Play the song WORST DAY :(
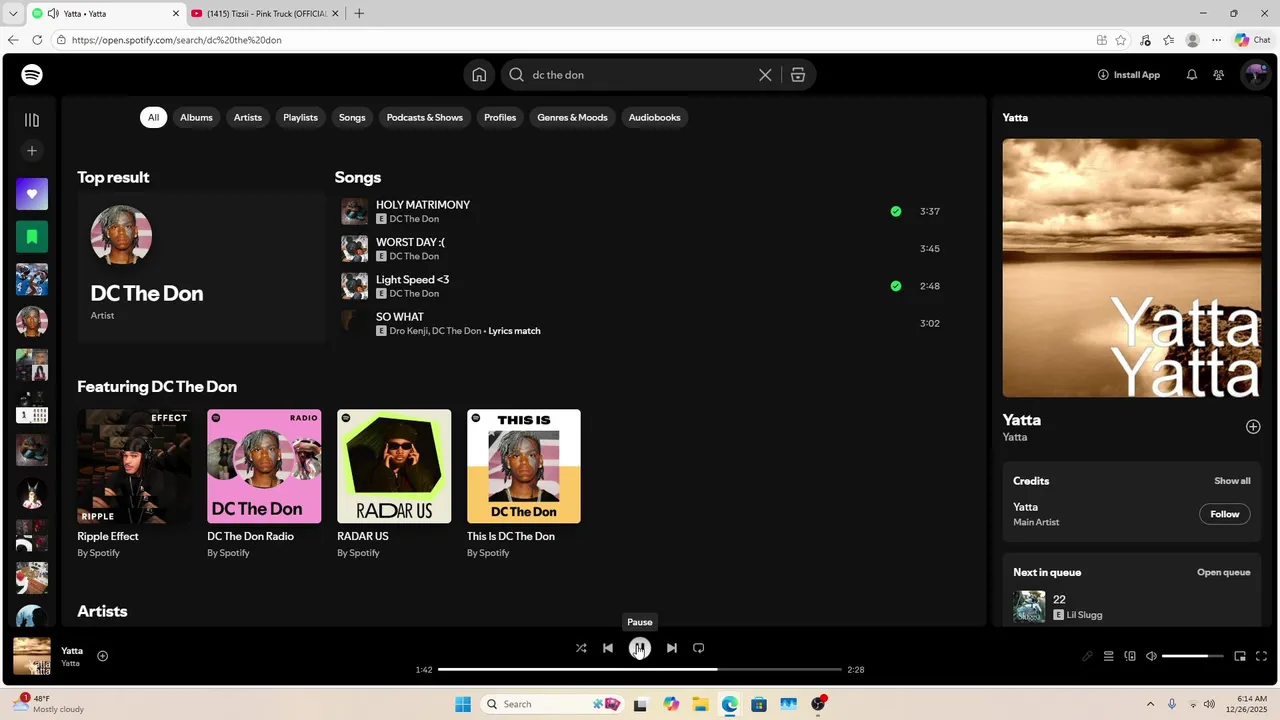The width and height of the screenshot is (1280, 720). (355, 249)
